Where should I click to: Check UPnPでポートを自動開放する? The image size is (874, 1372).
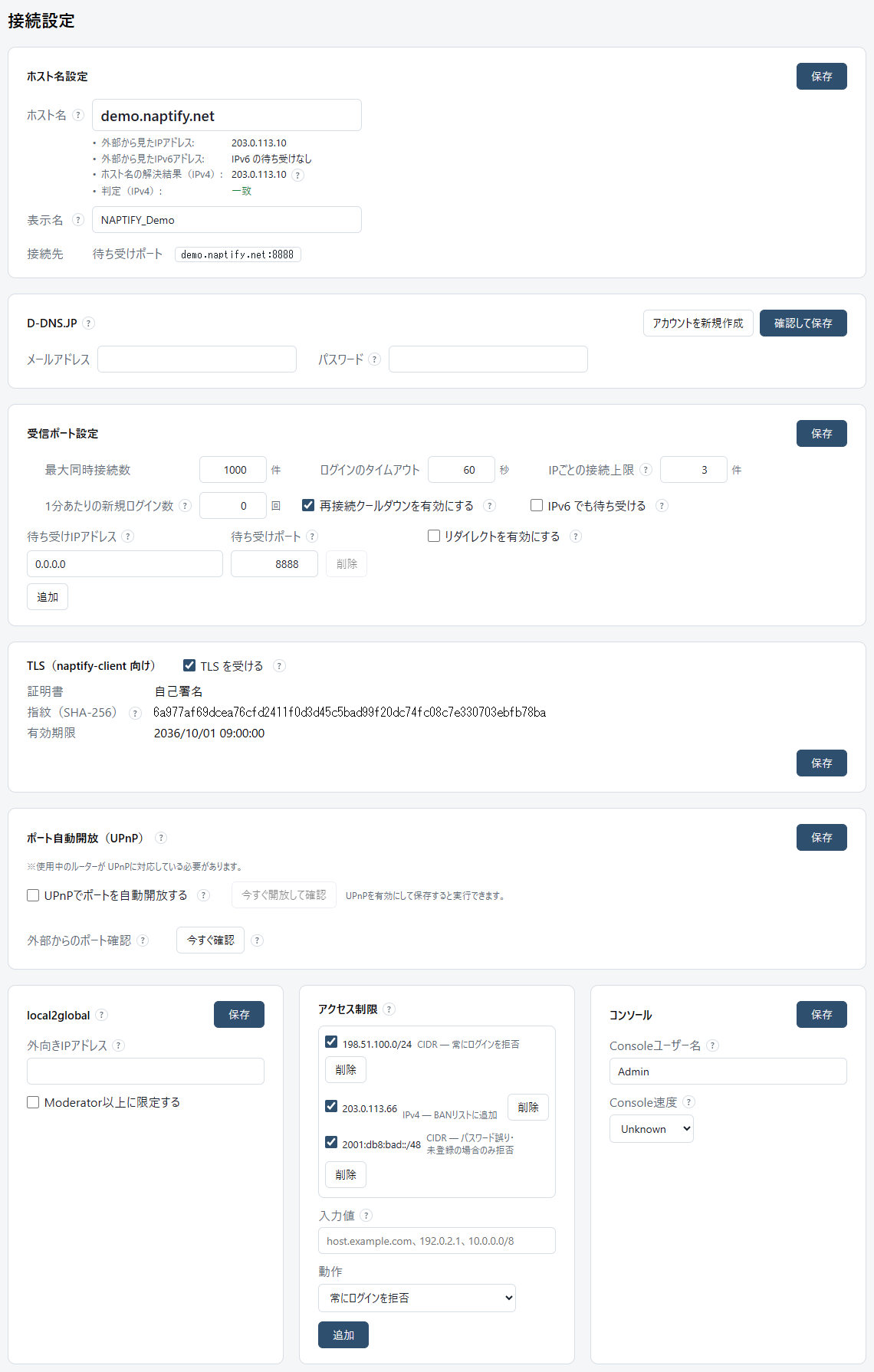coord(33,895)
